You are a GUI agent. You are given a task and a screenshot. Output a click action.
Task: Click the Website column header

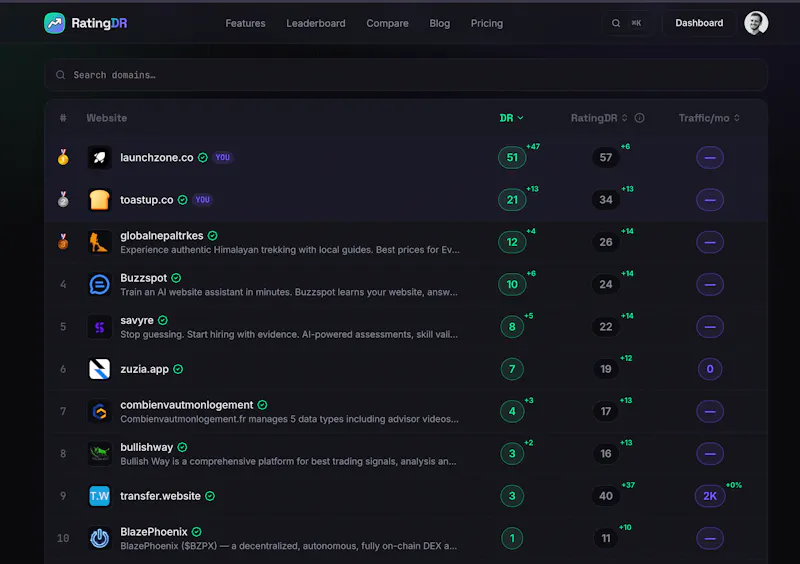[107, 118]
